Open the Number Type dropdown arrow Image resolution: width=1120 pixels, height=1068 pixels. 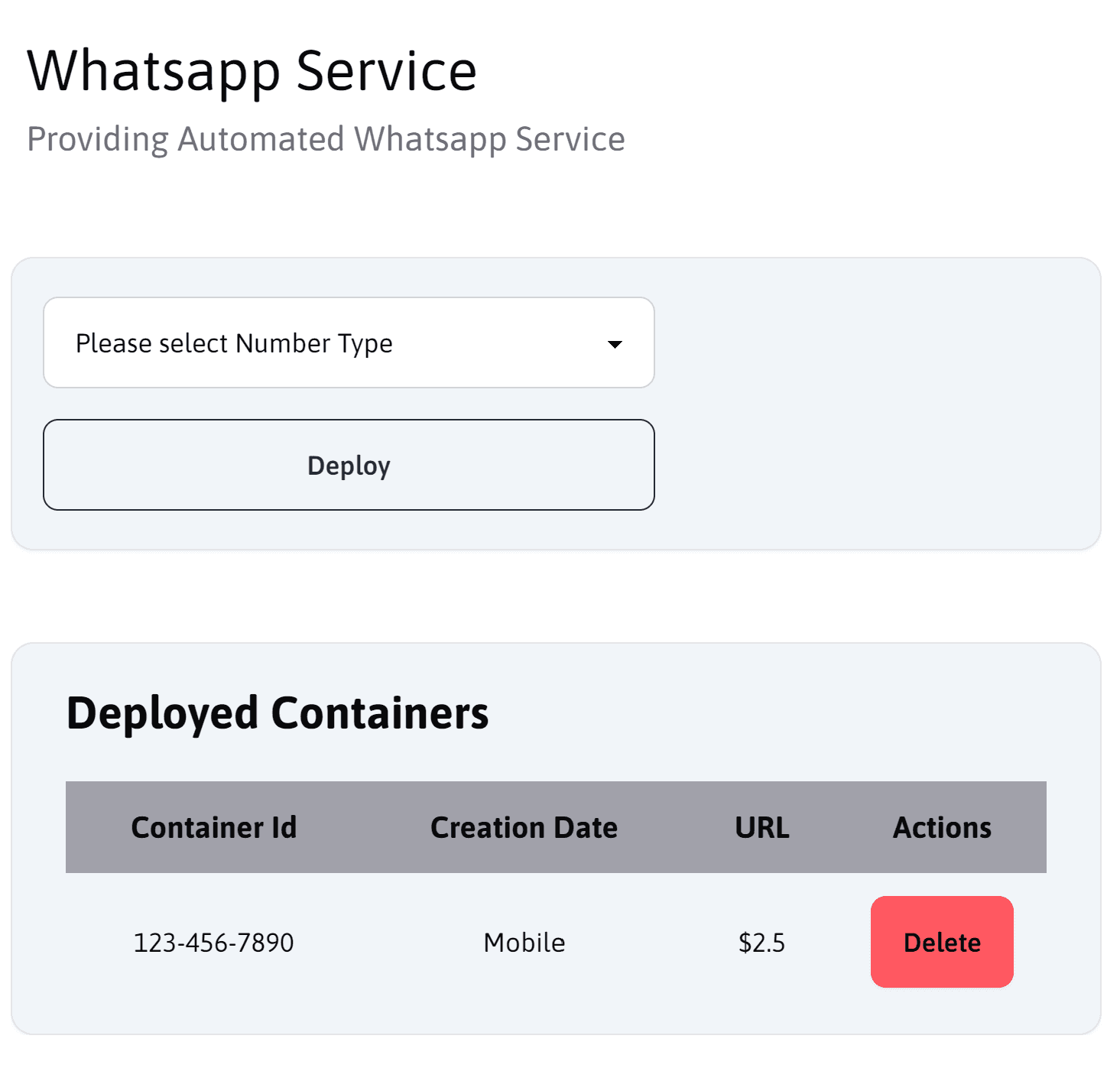coord(615,344)
